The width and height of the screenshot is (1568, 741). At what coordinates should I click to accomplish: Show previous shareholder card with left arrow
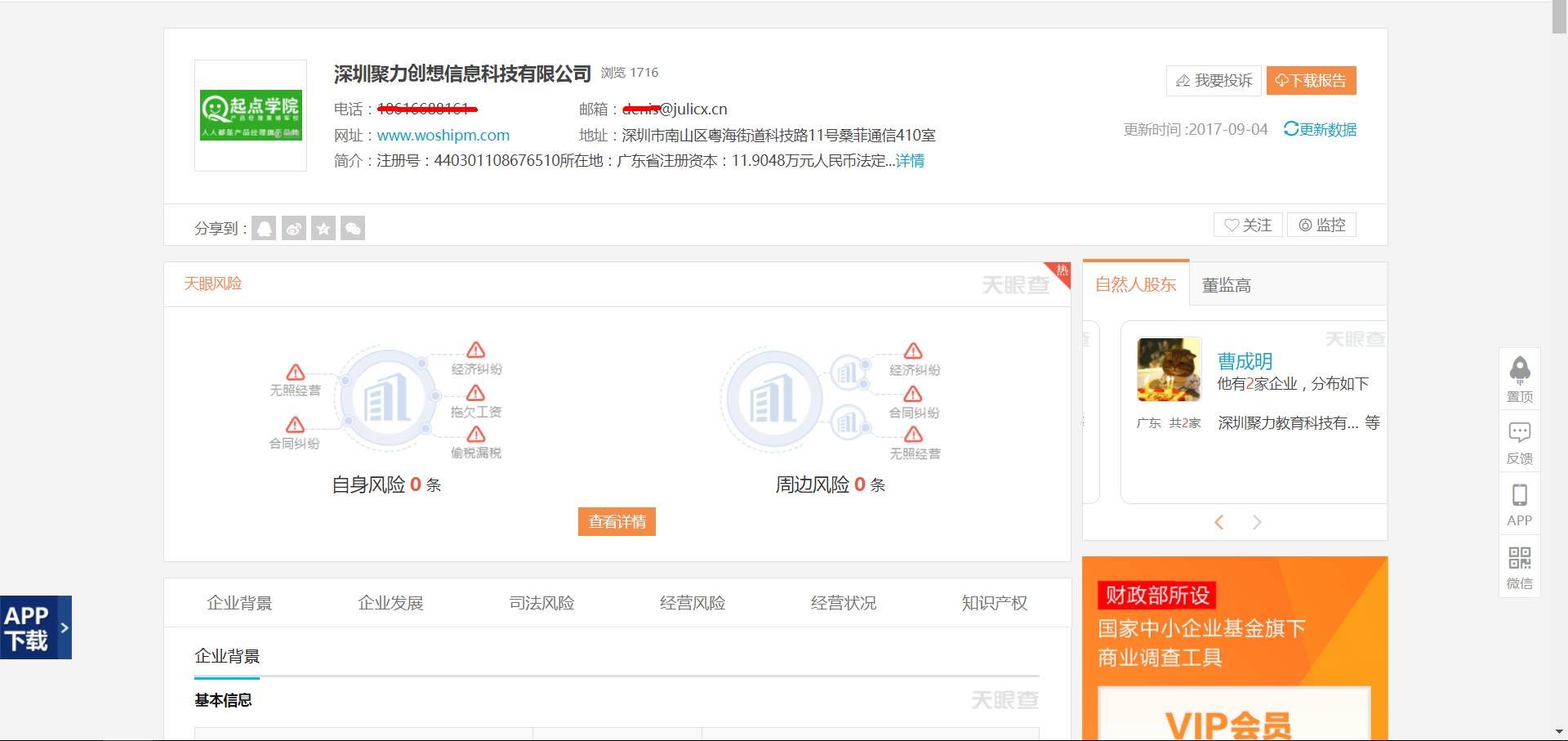(x=1218, y=522)
